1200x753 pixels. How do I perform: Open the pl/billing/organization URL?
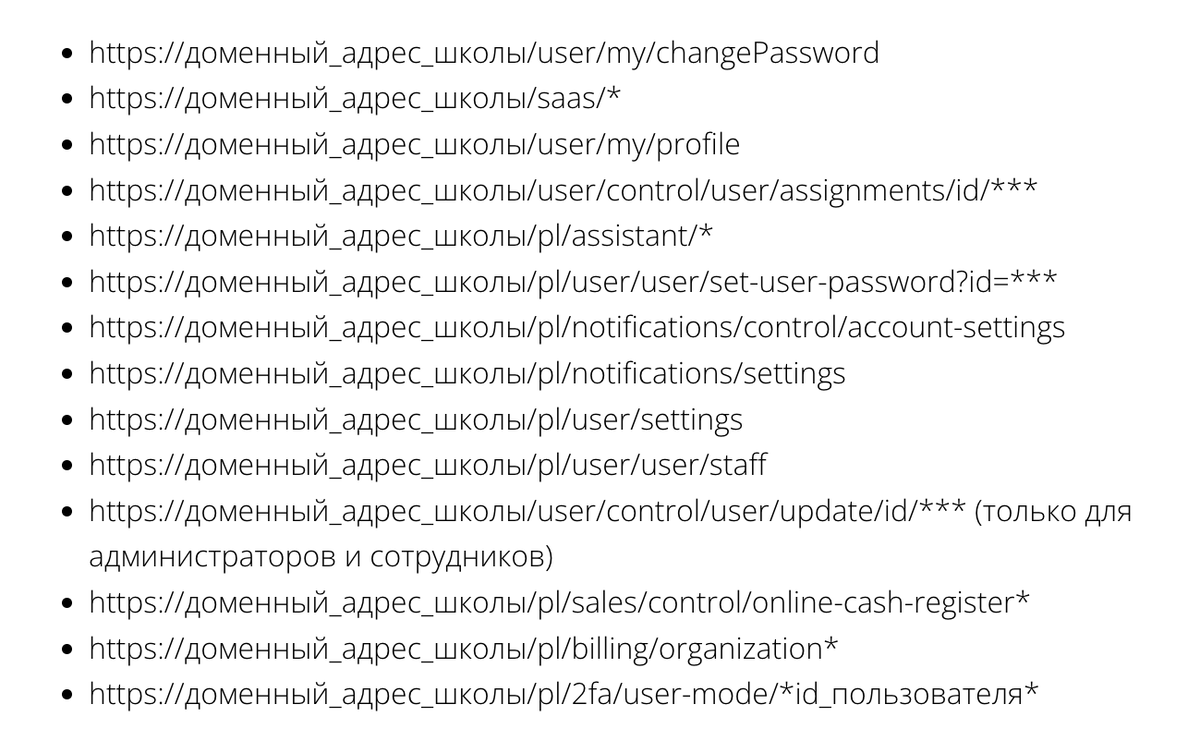click(464, 650)
